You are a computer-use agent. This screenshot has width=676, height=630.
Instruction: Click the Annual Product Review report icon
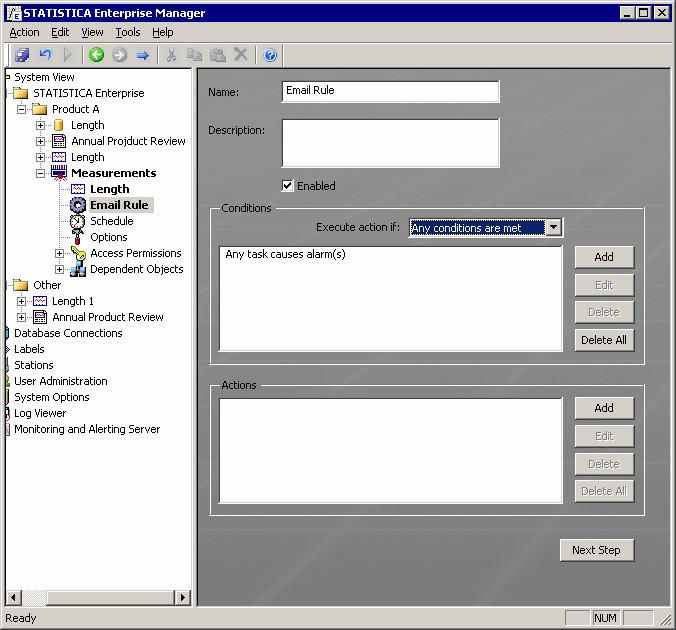coord(40,317)
